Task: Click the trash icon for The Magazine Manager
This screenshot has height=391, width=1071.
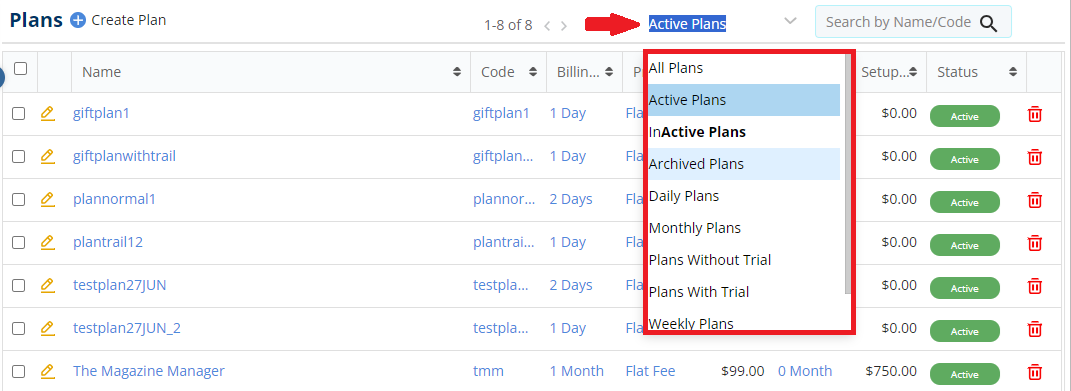Action: tap(1035, 372)
